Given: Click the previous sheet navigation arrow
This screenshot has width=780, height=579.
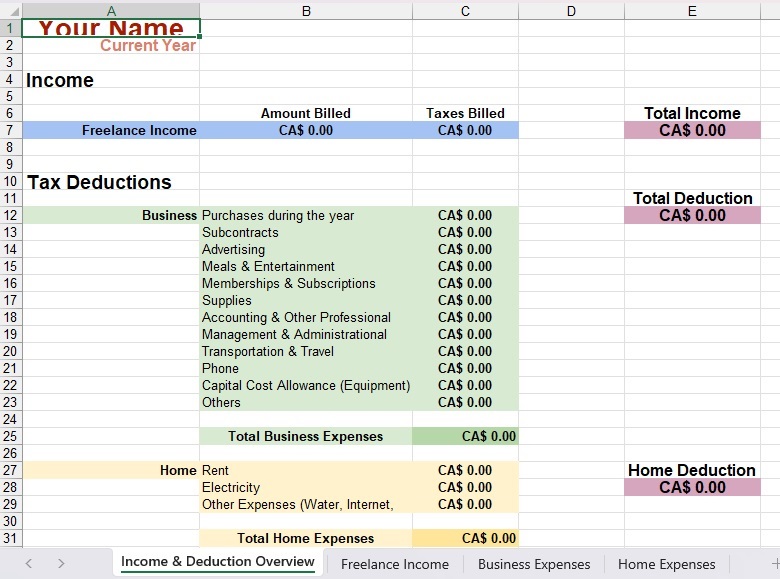Looking at the screenshot, I should pyautogui.click(x=28, y=564).
